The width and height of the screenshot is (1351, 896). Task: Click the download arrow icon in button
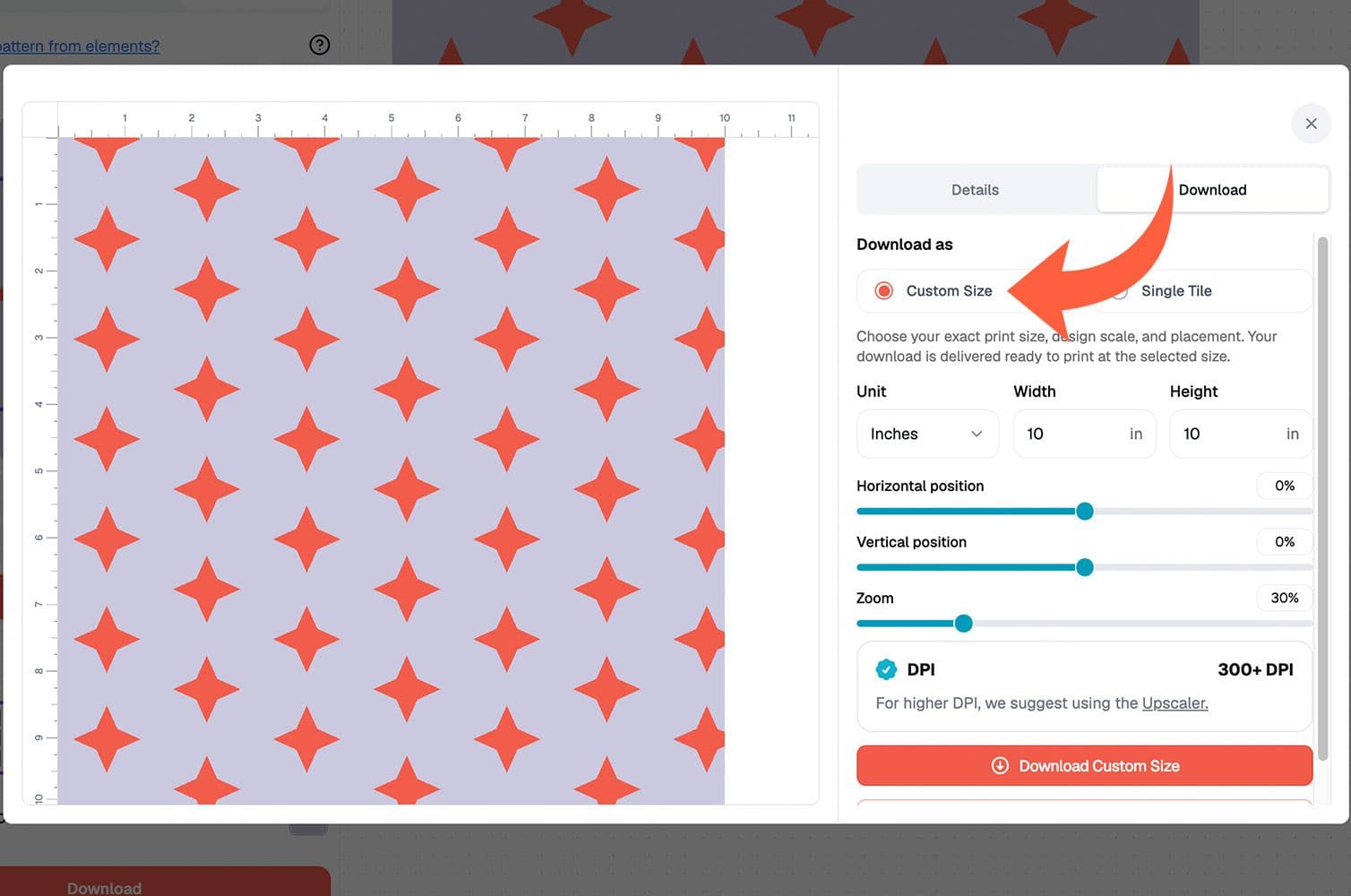(1000, 766)
